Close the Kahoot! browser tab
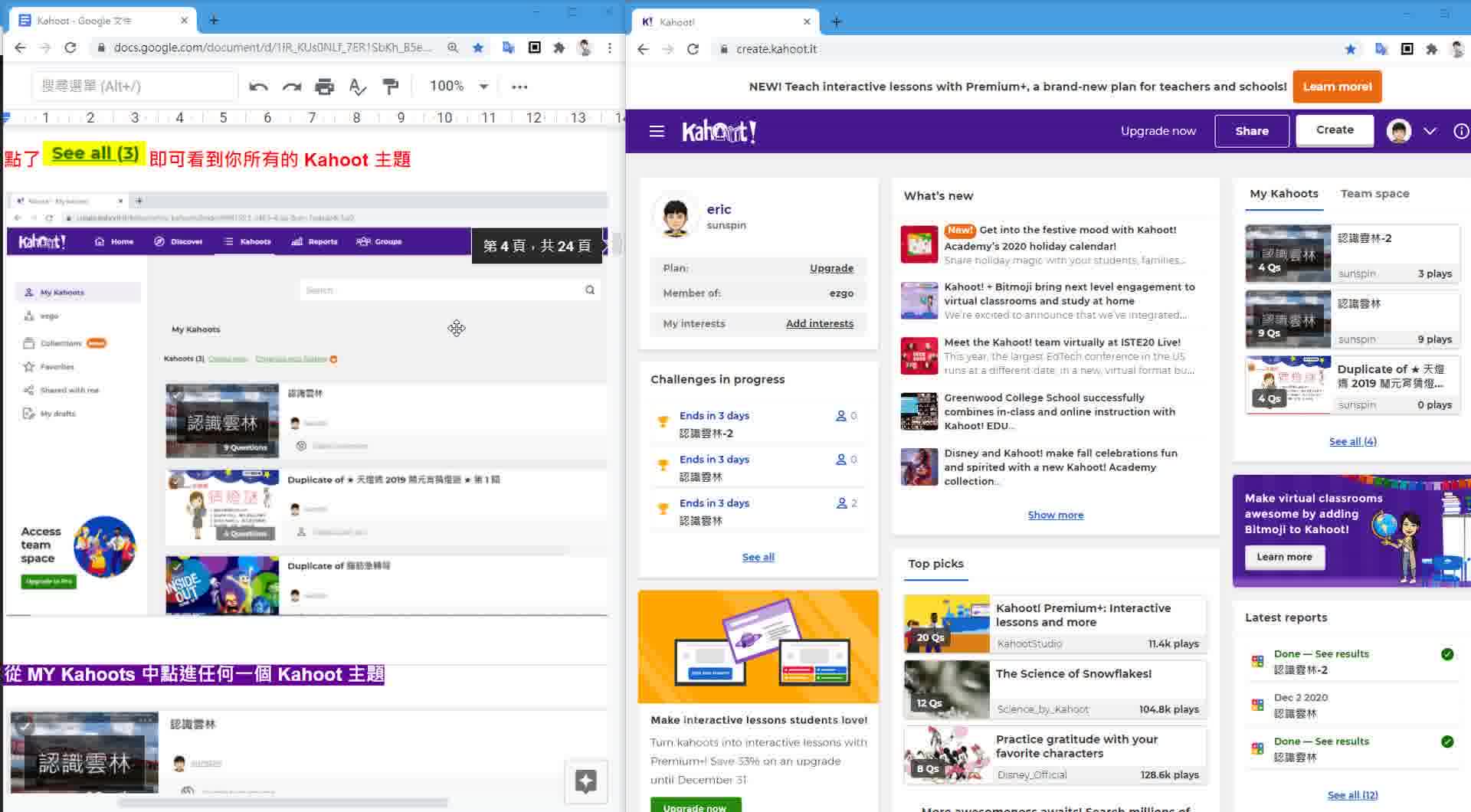1471x812 pixels. click(807, 21)
